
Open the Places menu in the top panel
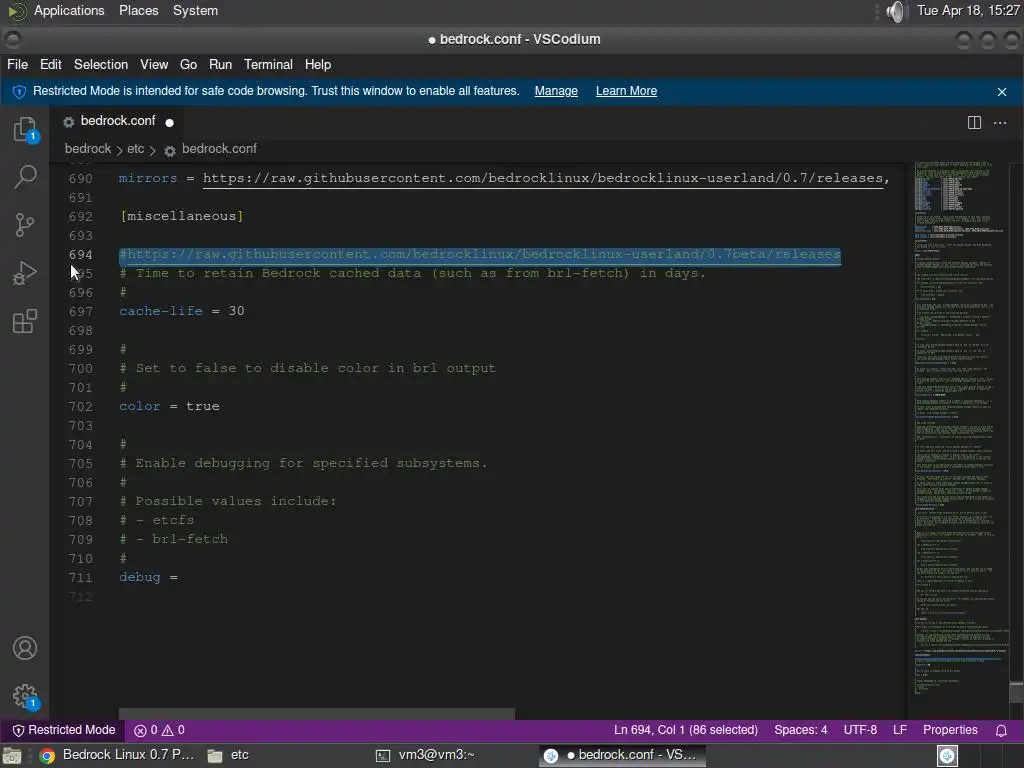138,11
